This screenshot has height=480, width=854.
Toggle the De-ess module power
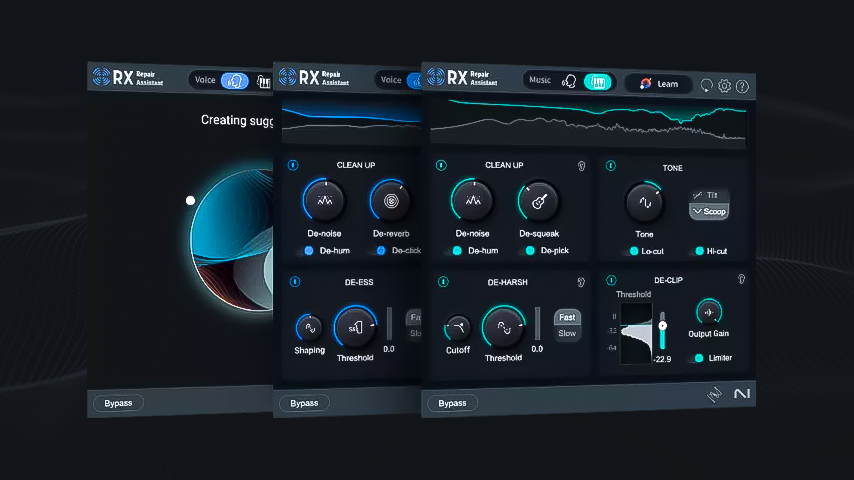pos(295,282)
